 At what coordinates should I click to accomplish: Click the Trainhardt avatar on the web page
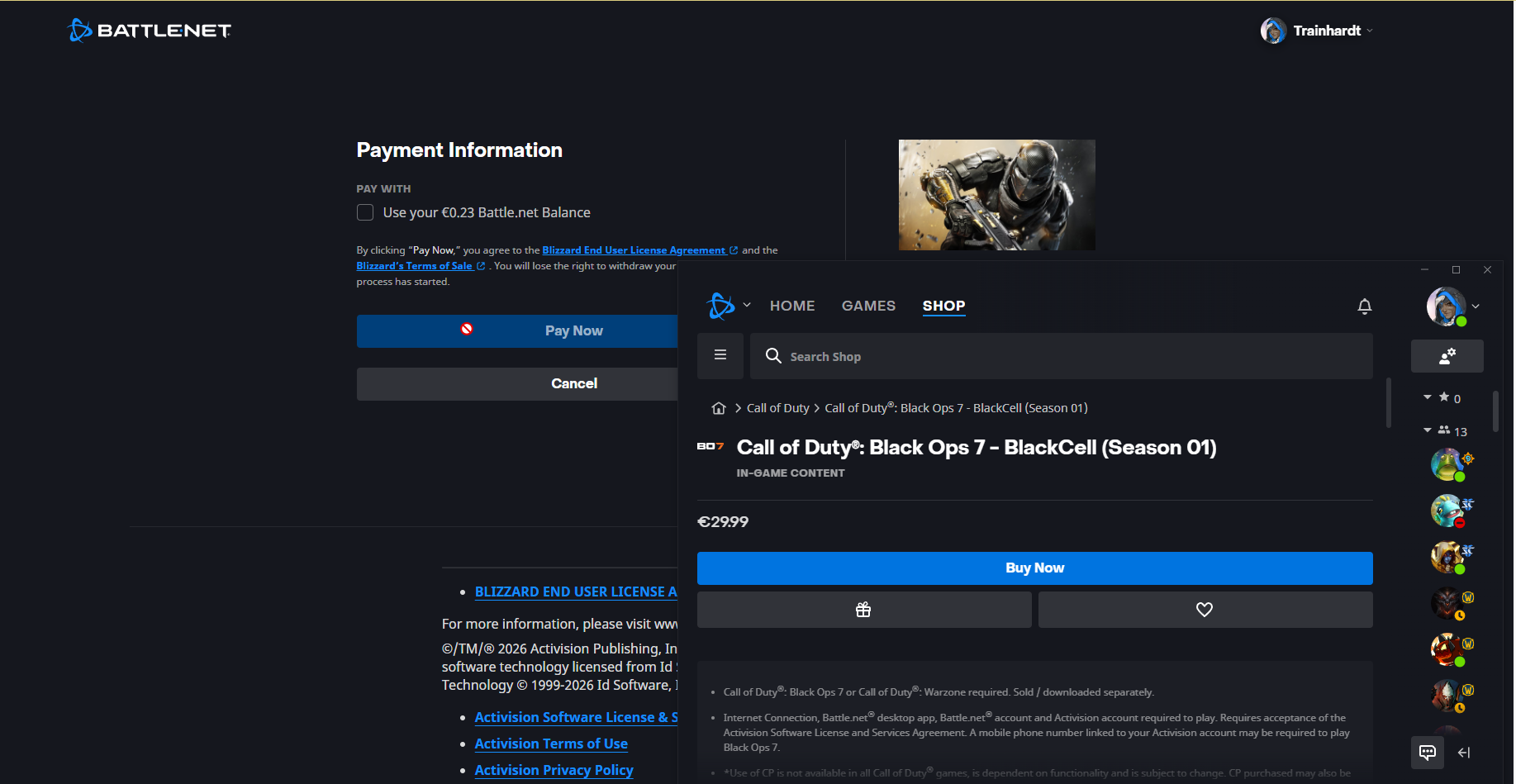click(1273, 31)
